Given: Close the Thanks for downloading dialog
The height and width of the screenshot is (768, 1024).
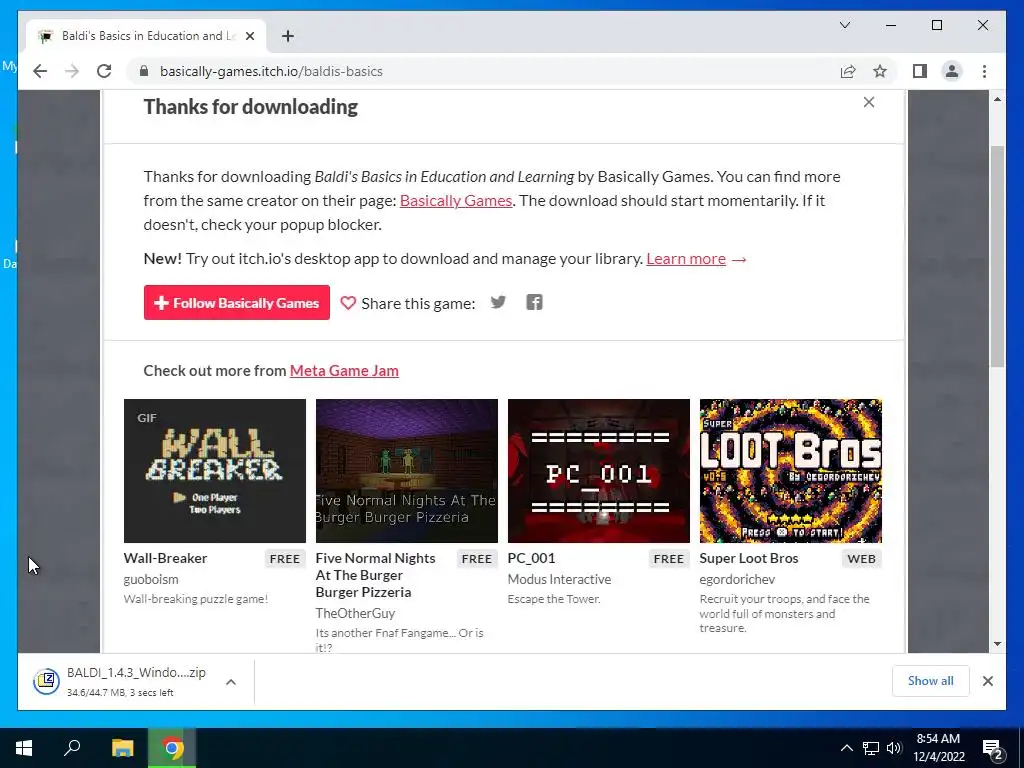Looking at the screenshot, I should 869,102.
